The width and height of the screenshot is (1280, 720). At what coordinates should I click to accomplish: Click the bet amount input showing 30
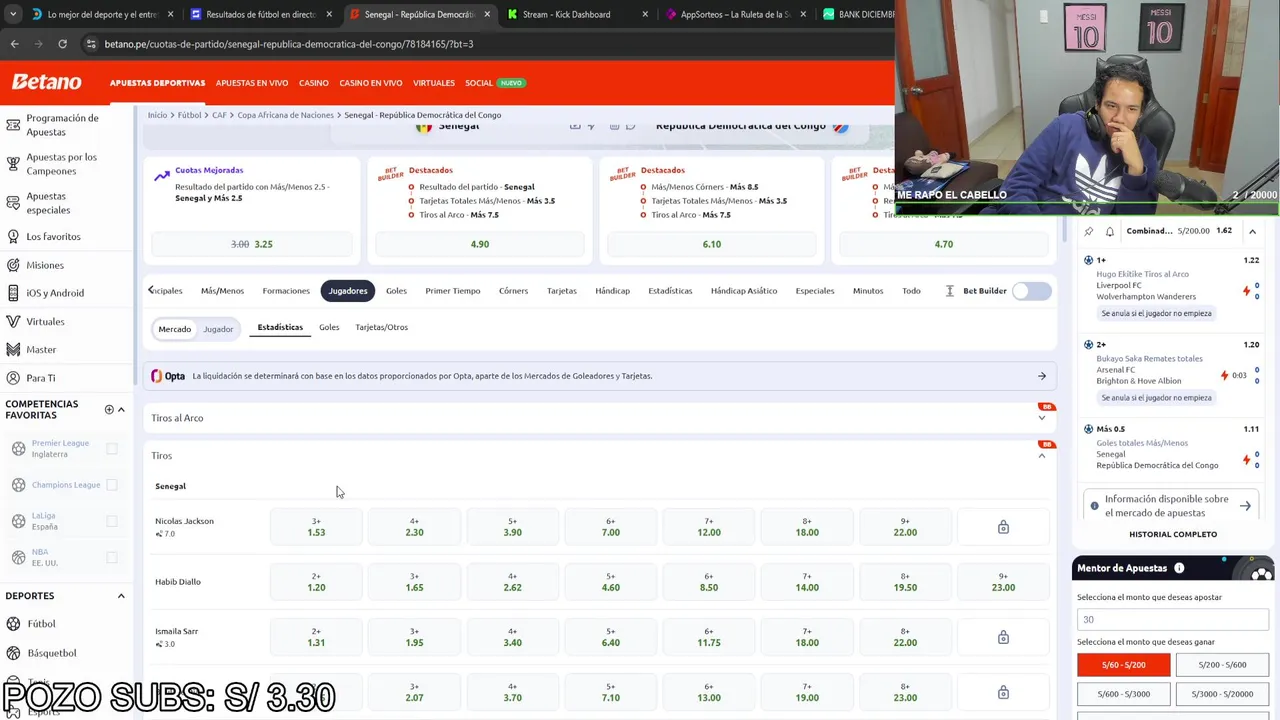pos(1173,619)
